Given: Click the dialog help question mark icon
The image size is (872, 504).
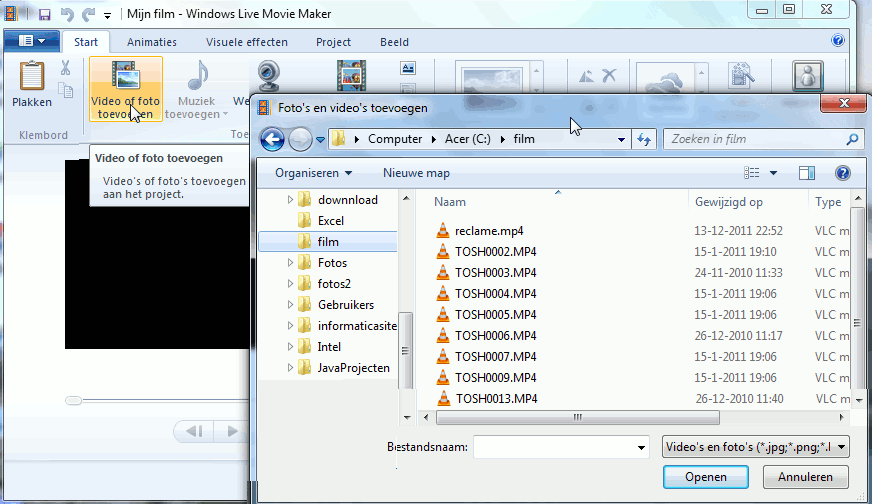Looking at the screenshot, I should coord(843,173).
